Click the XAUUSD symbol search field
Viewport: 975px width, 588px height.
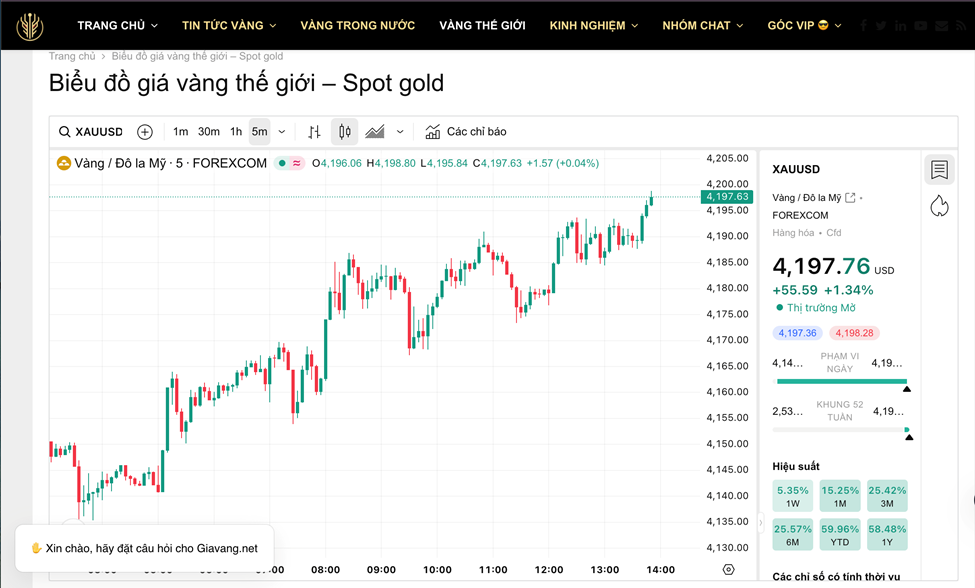tap(91, 132)
